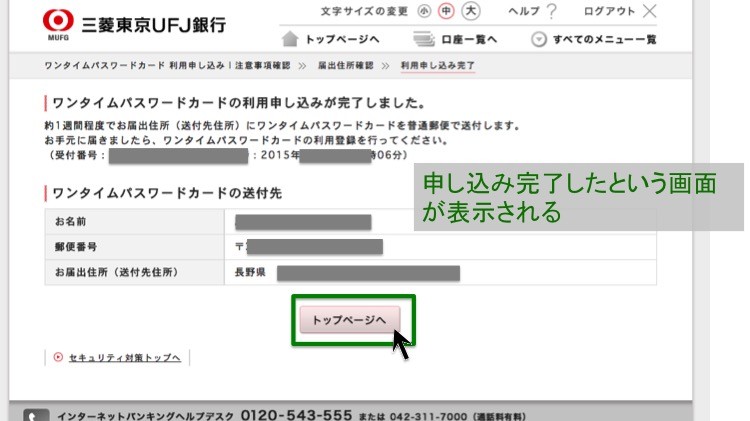Open すべてのメニュー一覧 menu
The height and width of the screenshot is (421, 750).
[x=605, y=39]
